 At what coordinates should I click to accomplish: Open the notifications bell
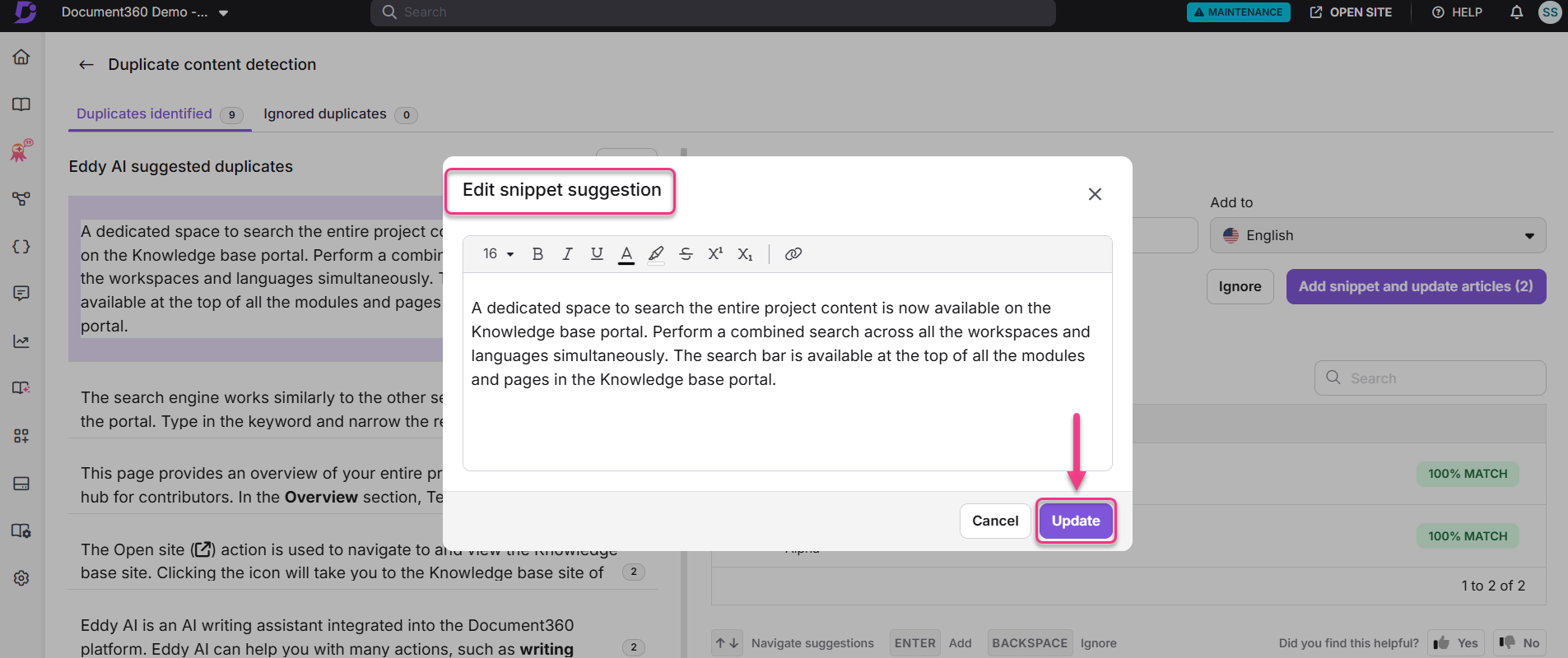tap(1516, 12)
